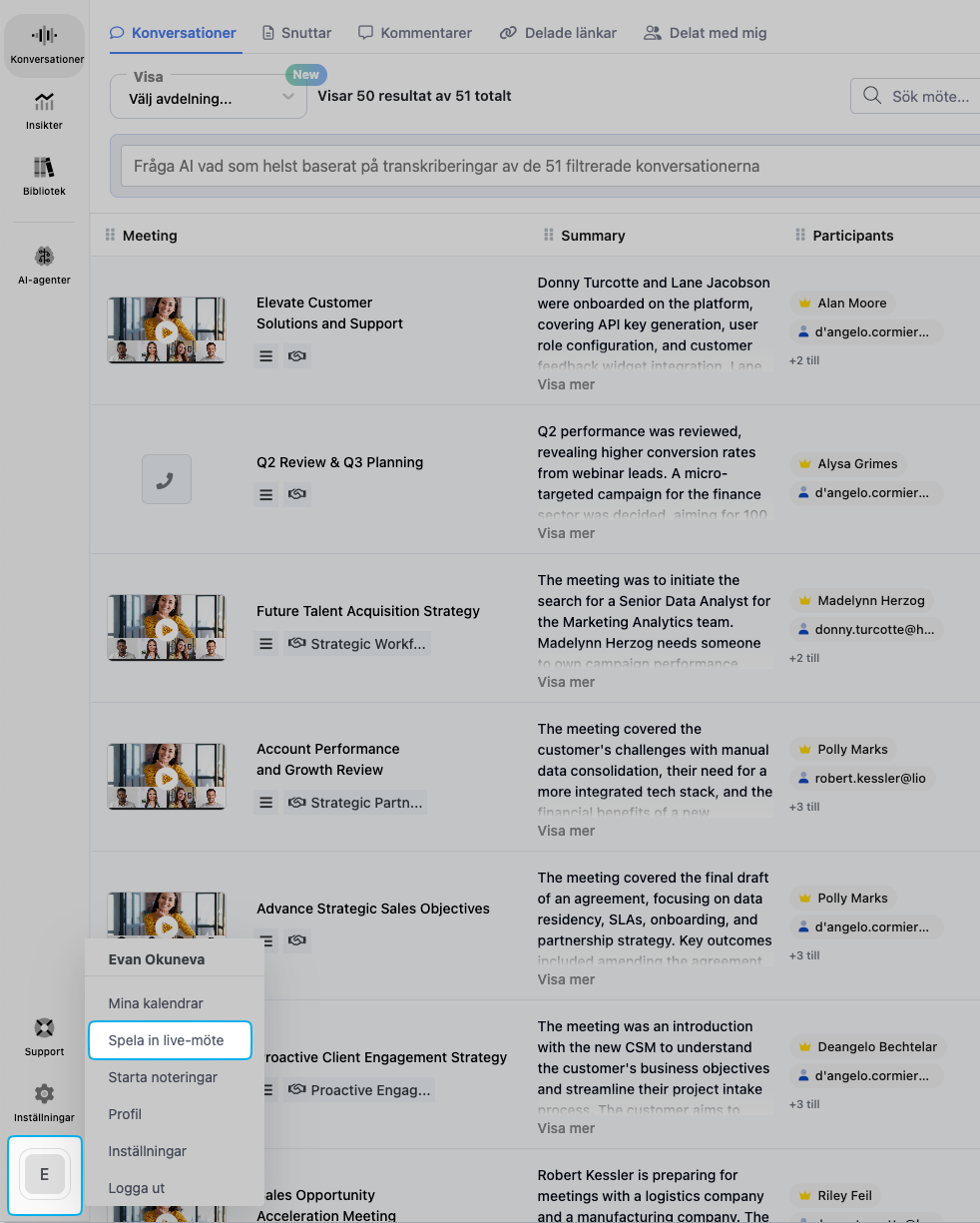The image size is (980, 1223).
Task: Click the phone icon for Q2 Review meeting
Action: point(166,479)
